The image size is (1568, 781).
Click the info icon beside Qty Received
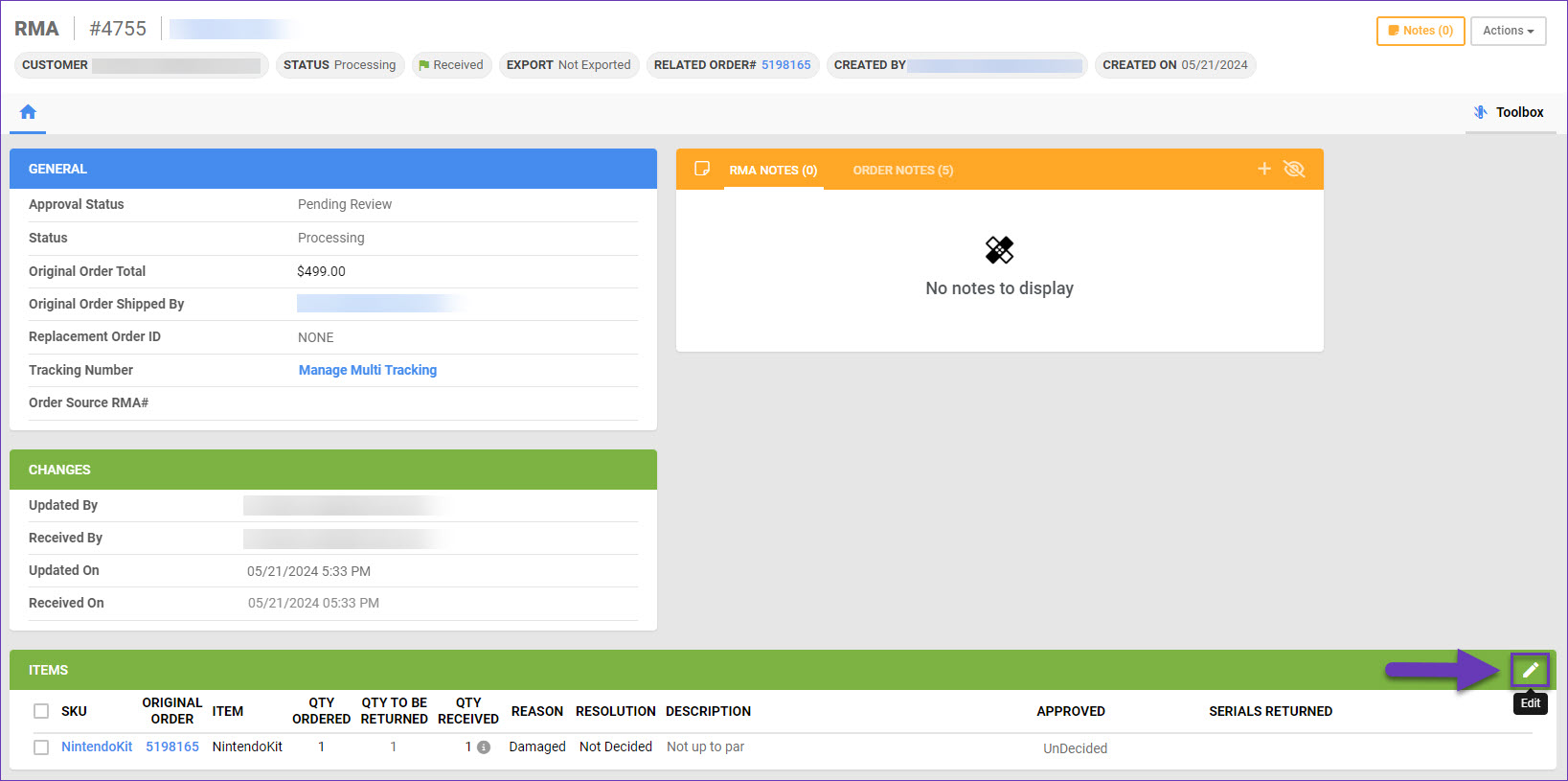tap(484, 747)
